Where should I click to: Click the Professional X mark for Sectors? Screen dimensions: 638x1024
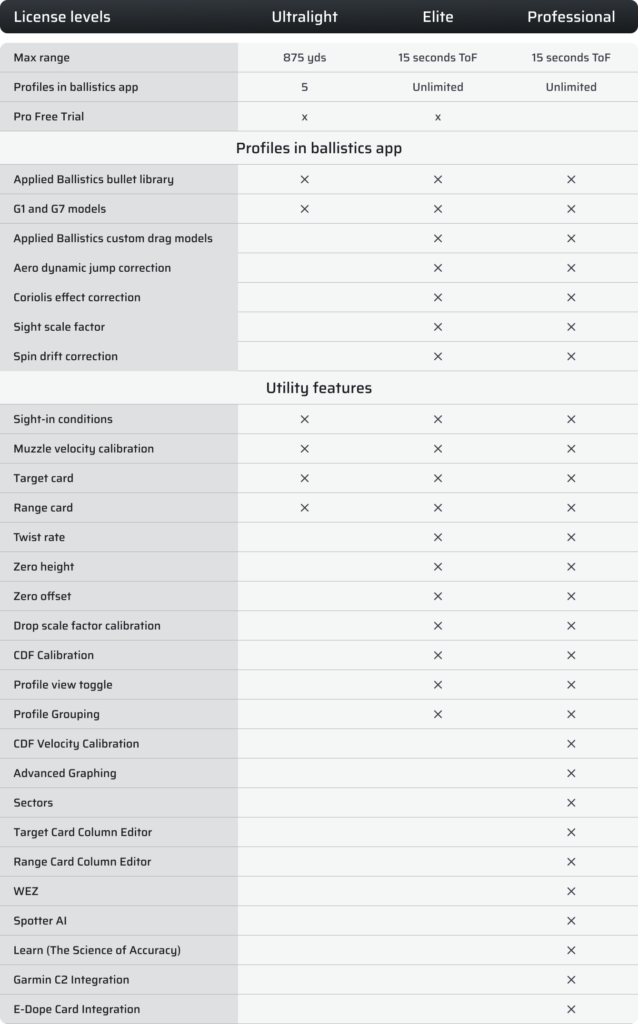click(x=571, y=803)
